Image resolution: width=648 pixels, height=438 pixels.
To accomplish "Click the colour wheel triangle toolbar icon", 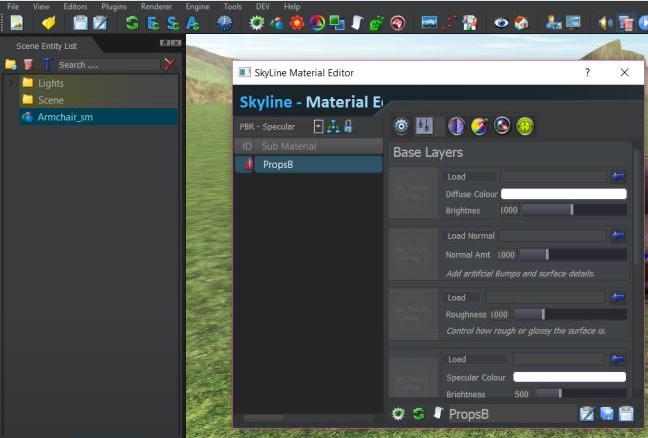I will pos(317,23).
